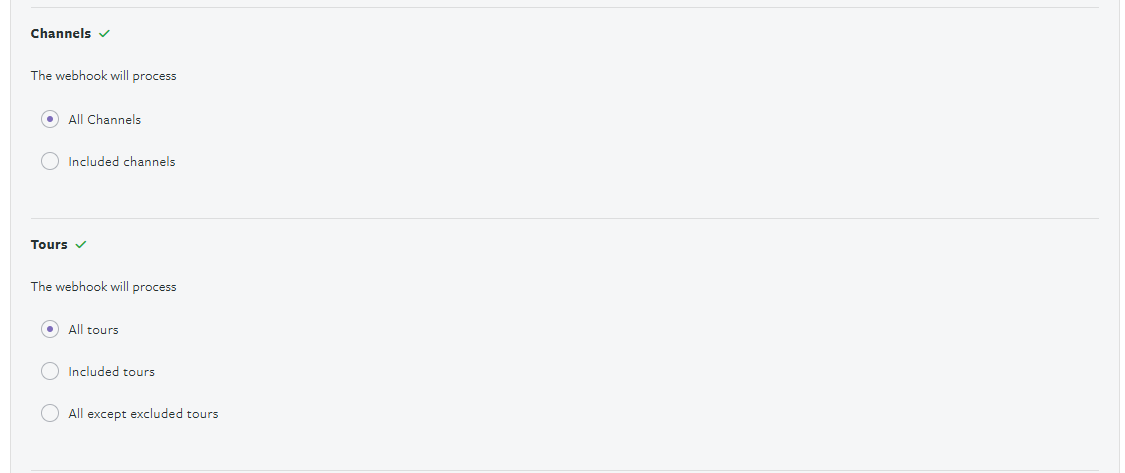Click the green checkmark next to Channels
This screenshot has width=1125, height=473.
[x=105, y=34]
